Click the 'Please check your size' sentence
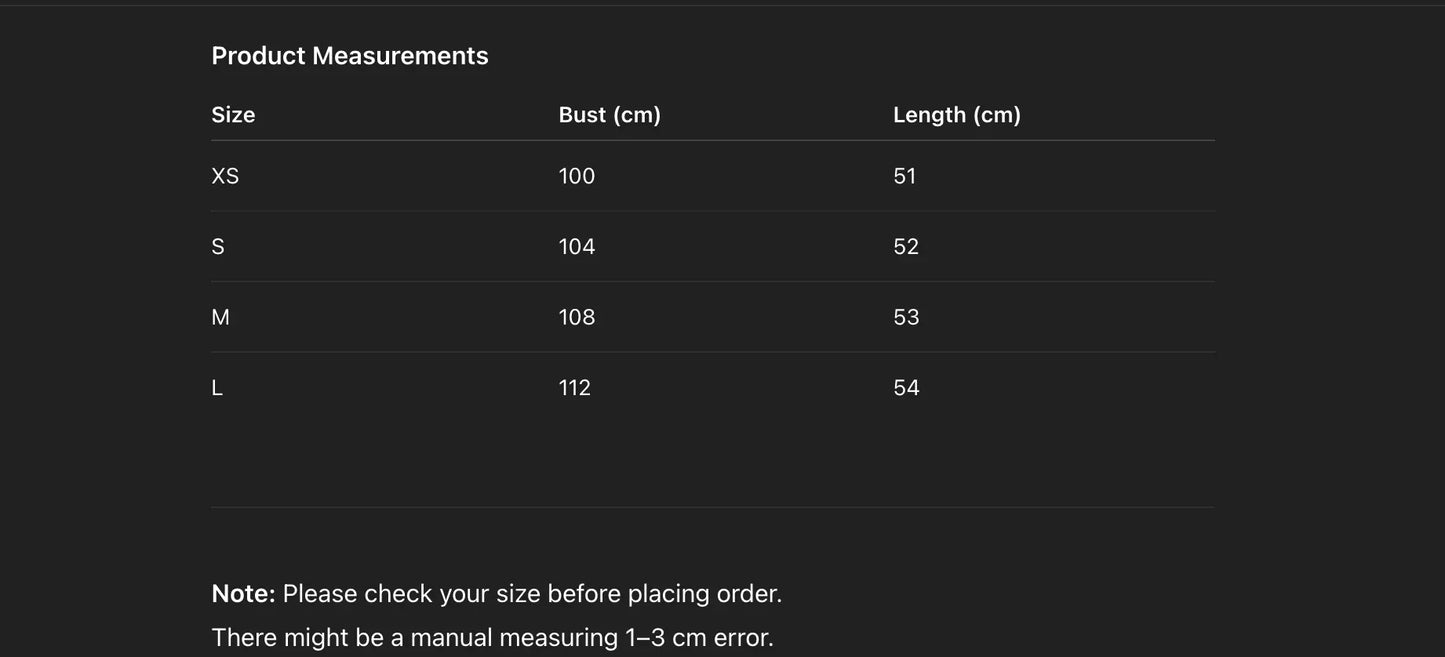 click(x=532, y=594)
